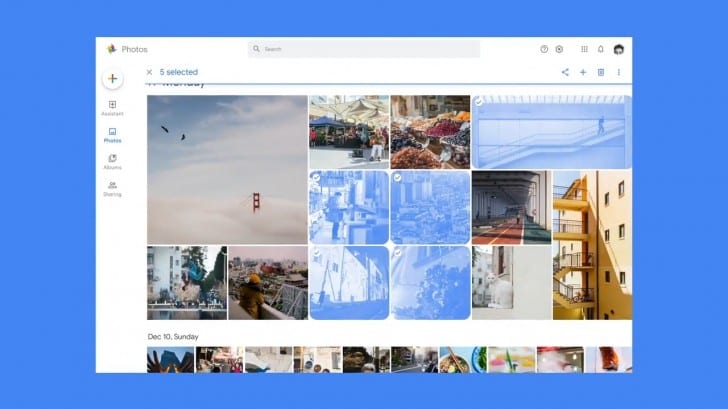
Task: Clear selection with the X button
Action: (x=149, y=72)
